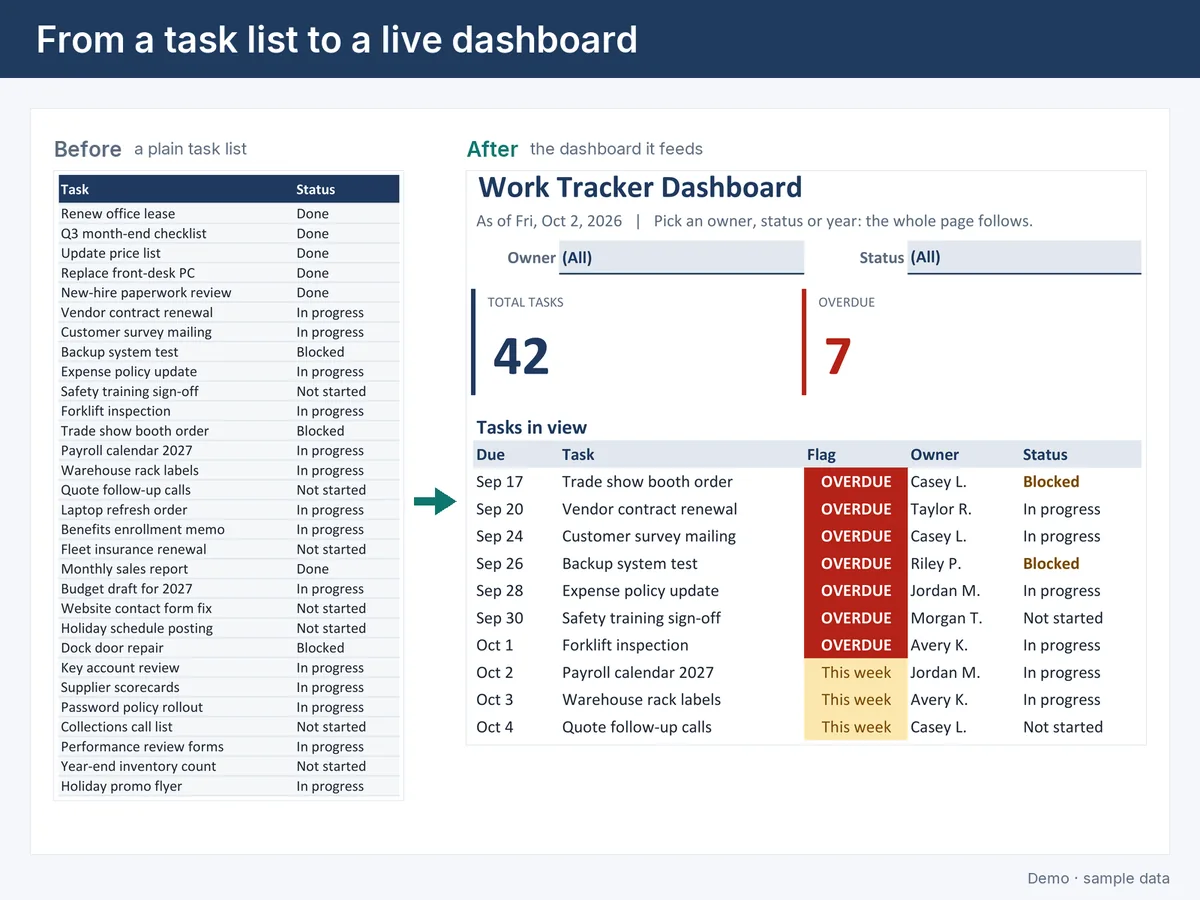Click the Oct 1 due date cell

[494, 645]
